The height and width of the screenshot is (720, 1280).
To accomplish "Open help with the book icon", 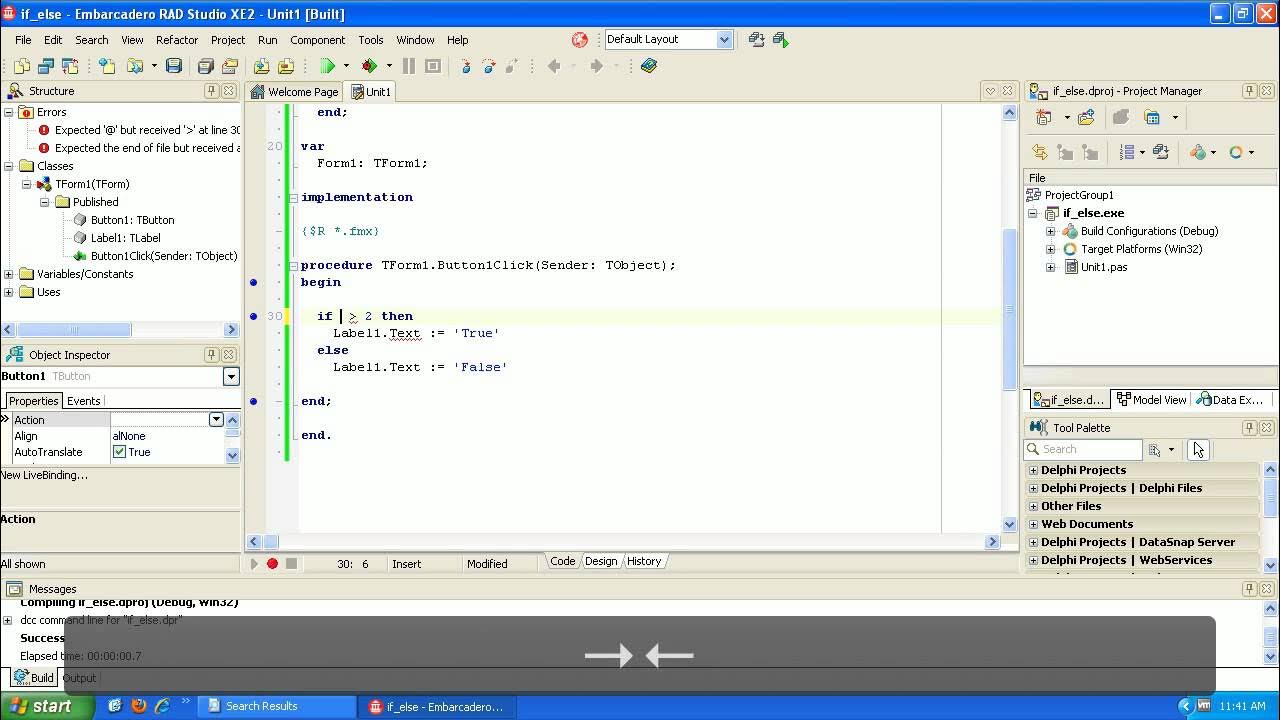I will click(649, 66).
